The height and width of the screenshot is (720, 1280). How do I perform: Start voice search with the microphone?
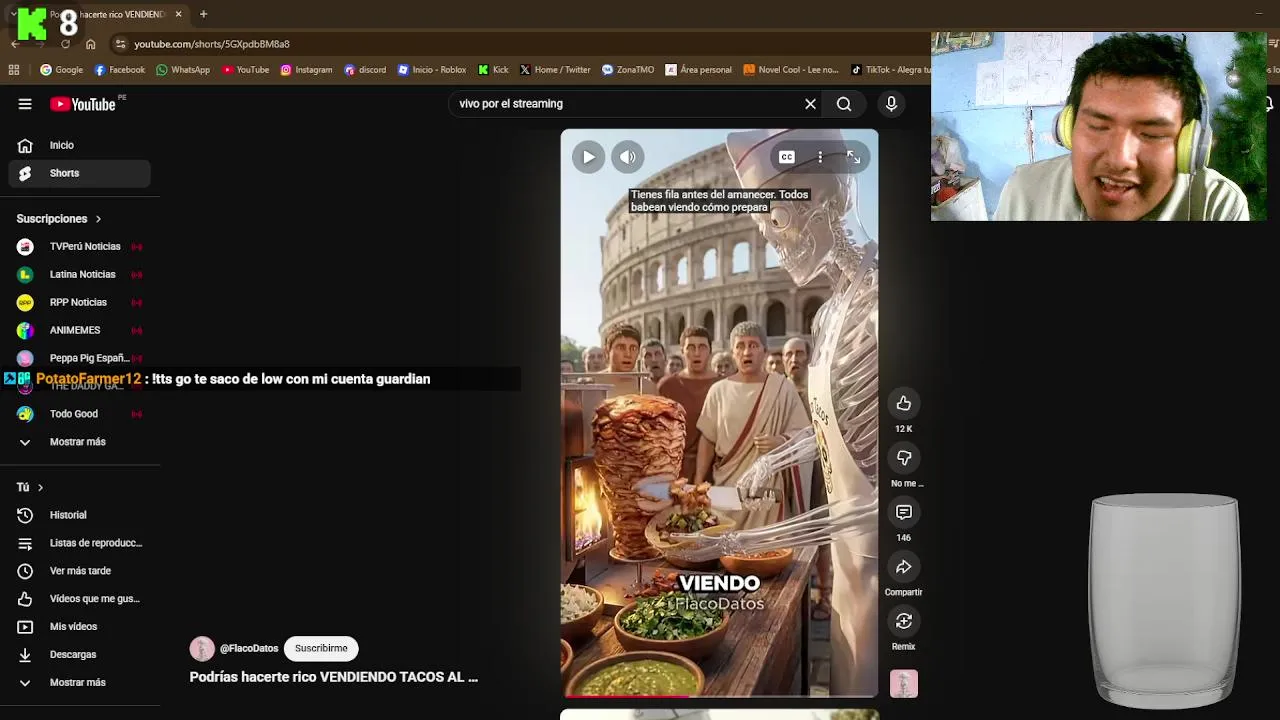891,104
